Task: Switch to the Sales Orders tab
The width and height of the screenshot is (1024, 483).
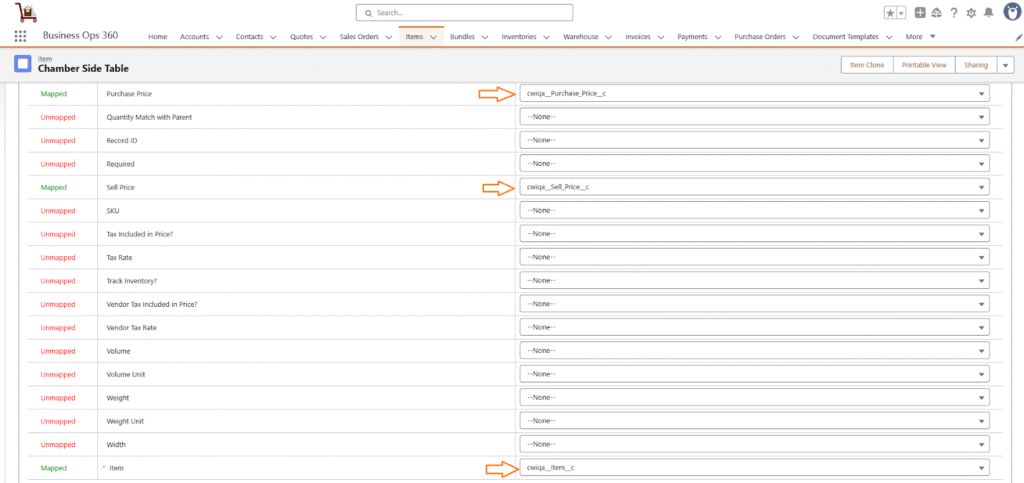Action: click(x=361, y=37)
